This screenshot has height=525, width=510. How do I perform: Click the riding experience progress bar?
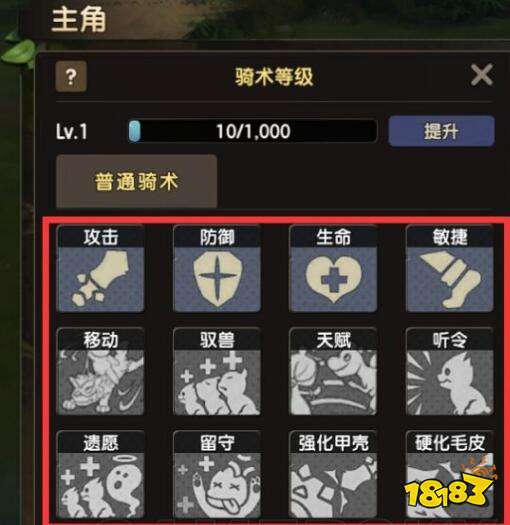[253, 131]
